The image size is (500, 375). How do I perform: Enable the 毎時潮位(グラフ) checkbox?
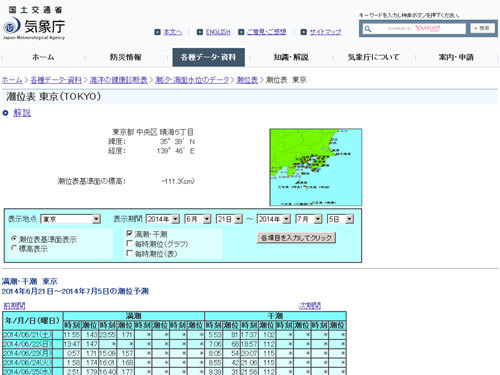[130, 243]
